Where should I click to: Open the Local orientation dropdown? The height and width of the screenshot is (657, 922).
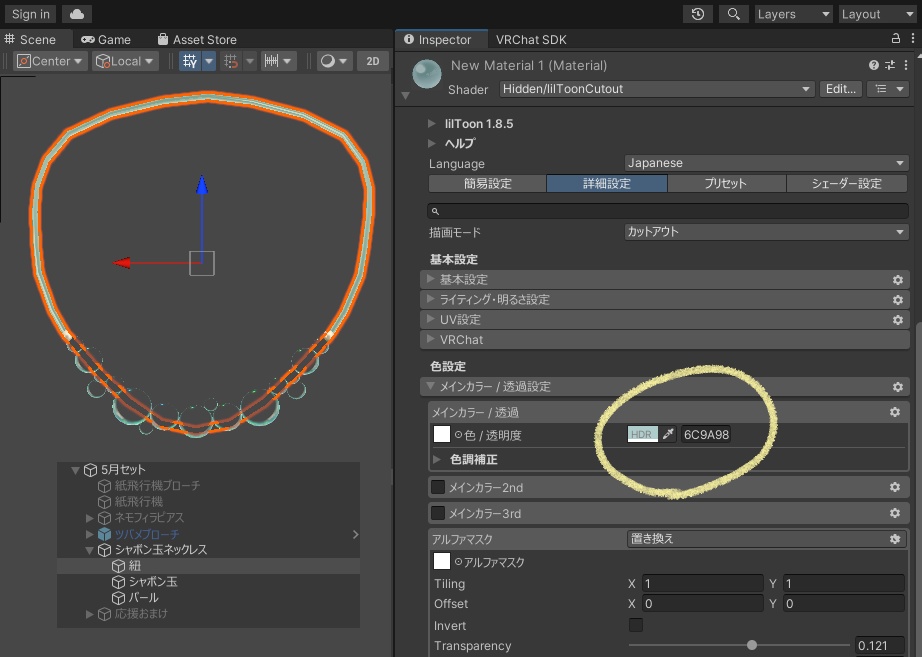125,61
